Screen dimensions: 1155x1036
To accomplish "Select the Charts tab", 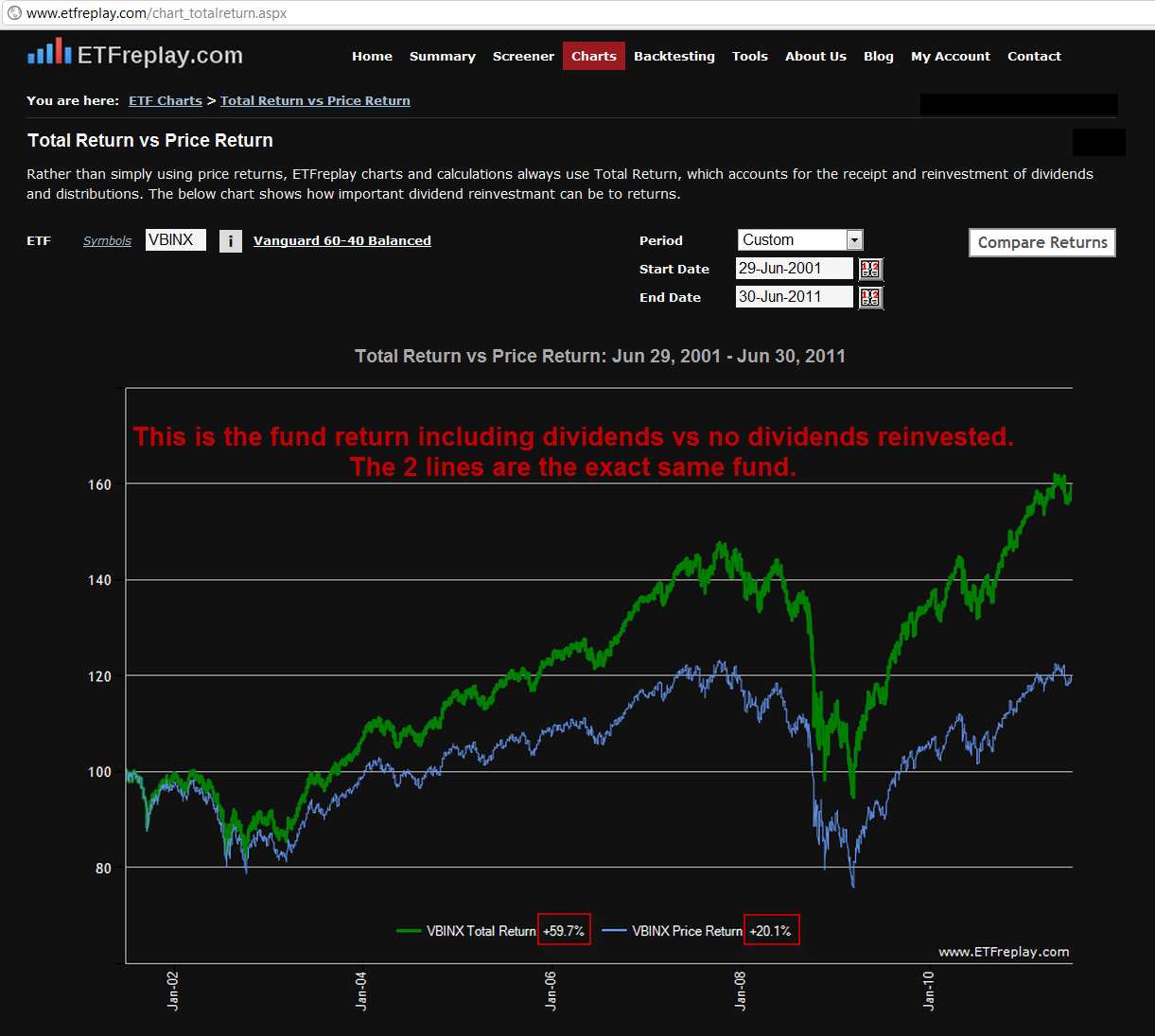I will [x=594, y=56].
